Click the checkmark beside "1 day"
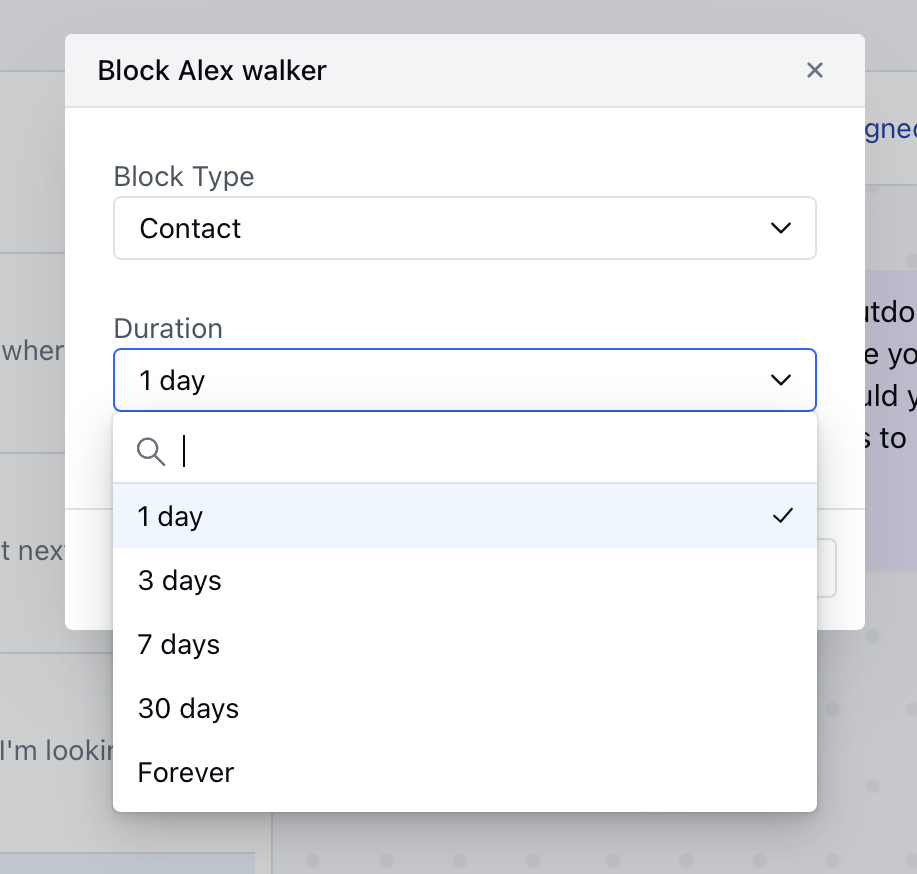This screenshot has width=917, height=874. 782,516
